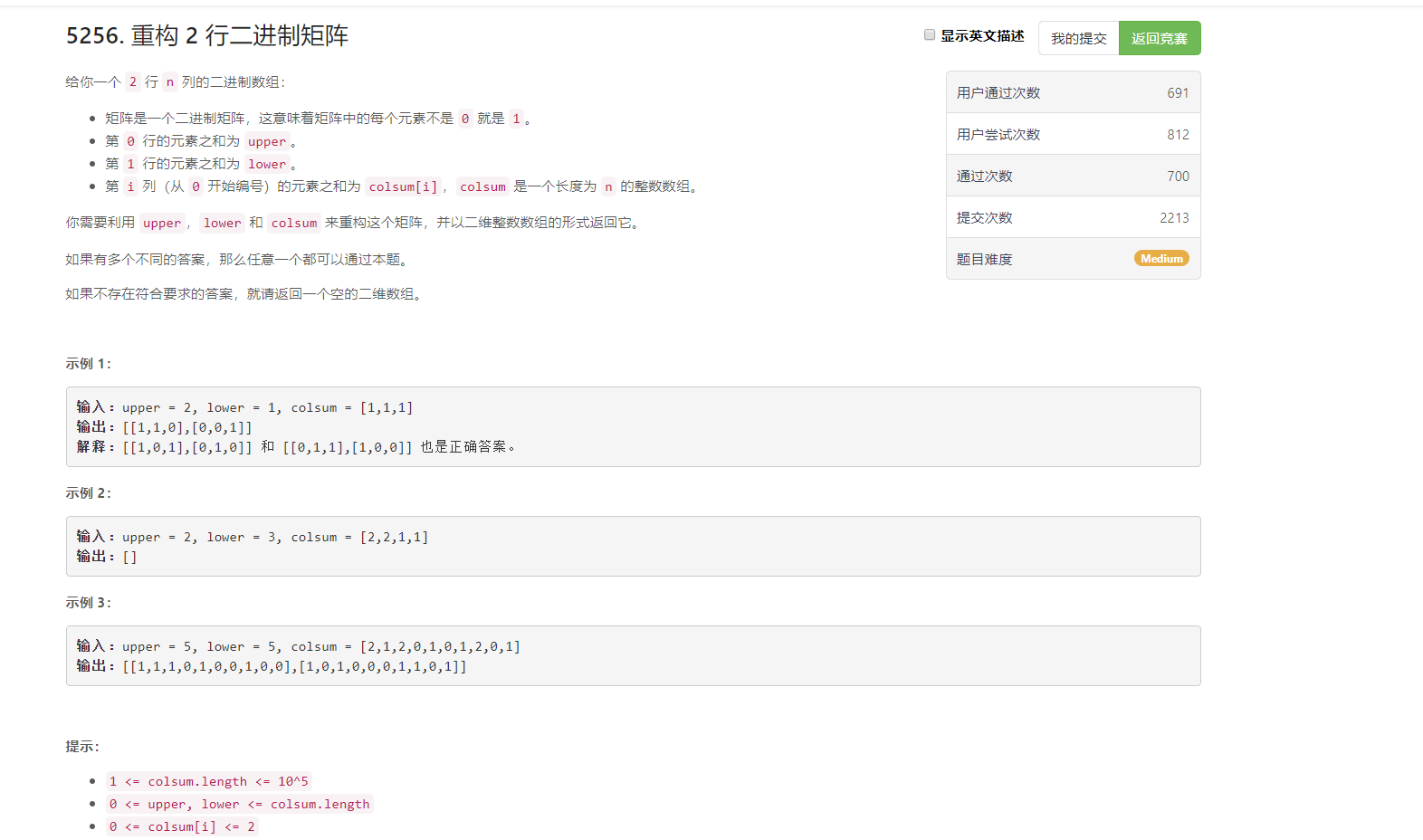Select the 提交次数 row showing 2213
Screen dimensions: 1423x840
pyautogui.click(x=1074, y=217)
